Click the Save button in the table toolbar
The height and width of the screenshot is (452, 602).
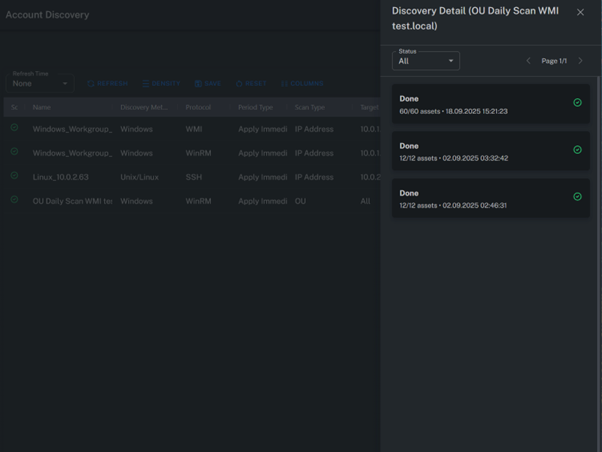[208, 84]
